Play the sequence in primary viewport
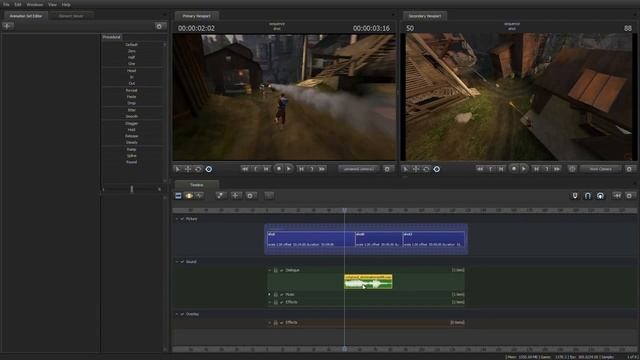Image resolution: width=640 pixels, height=360 pixels. [289, 169]
